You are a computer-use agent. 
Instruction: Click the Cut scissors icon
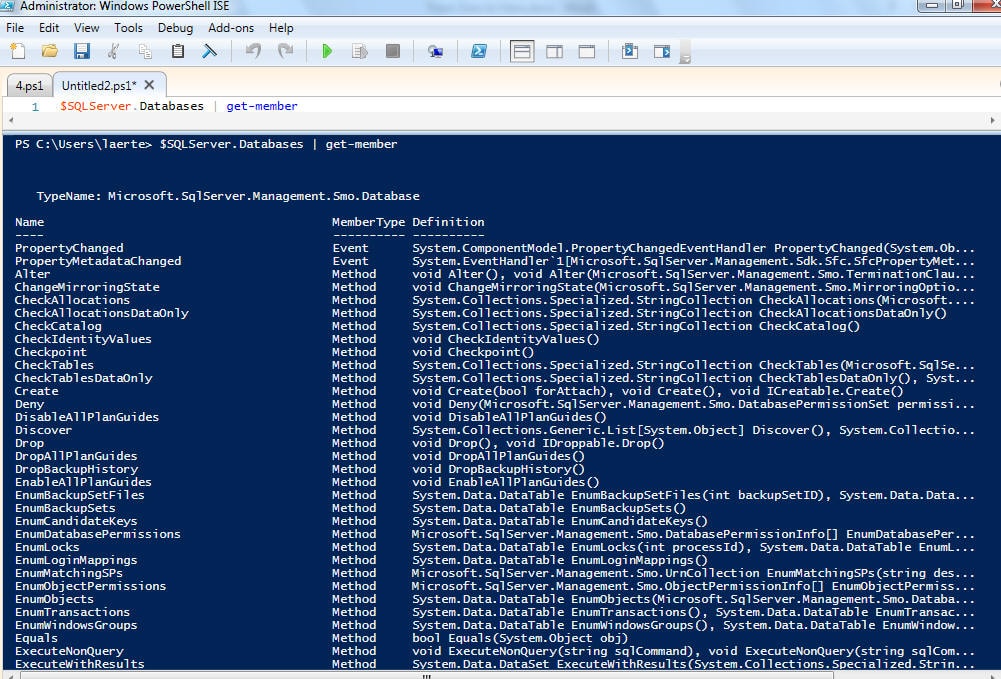click(114, 51)
